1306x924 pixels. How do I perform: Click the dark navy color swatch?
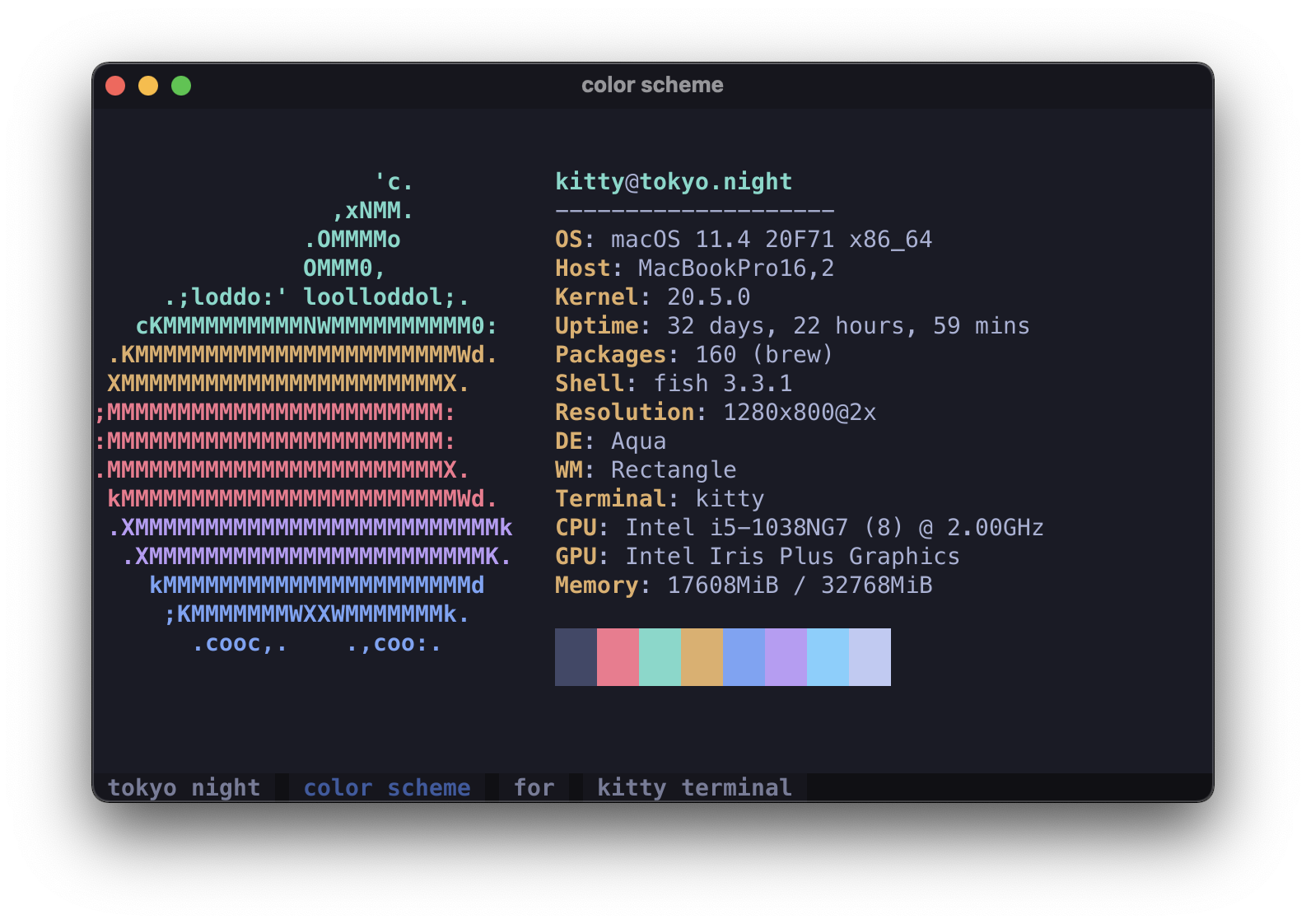pos(576,657)
